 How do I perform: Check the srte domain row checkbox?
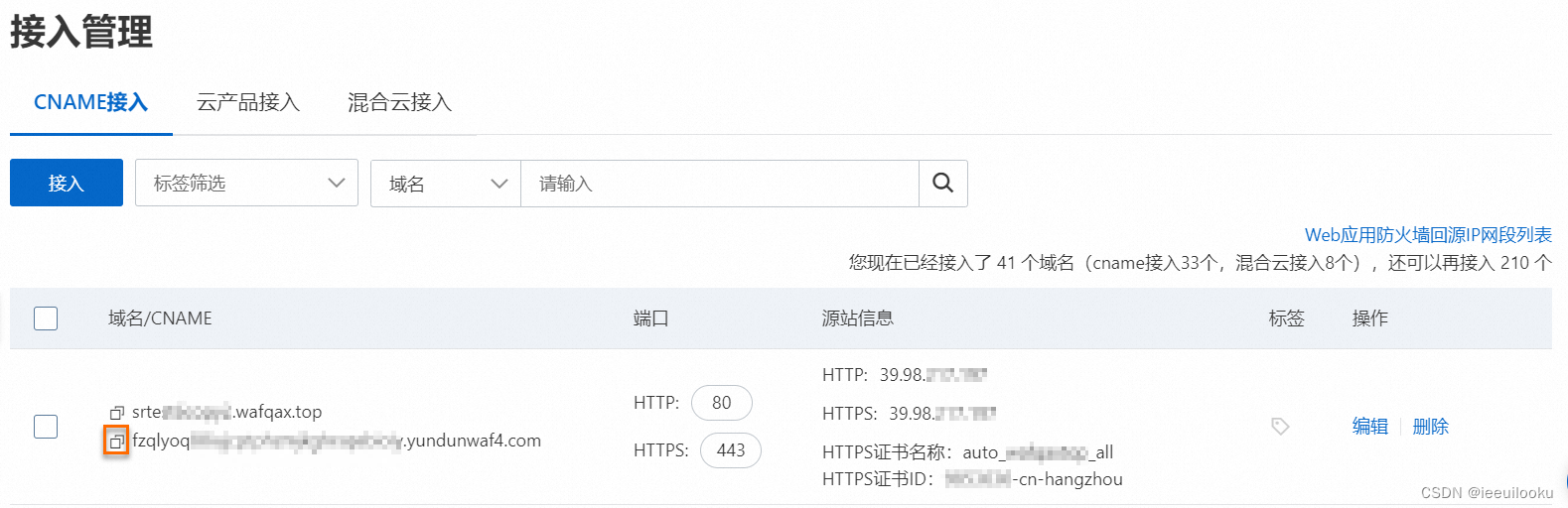46,427
